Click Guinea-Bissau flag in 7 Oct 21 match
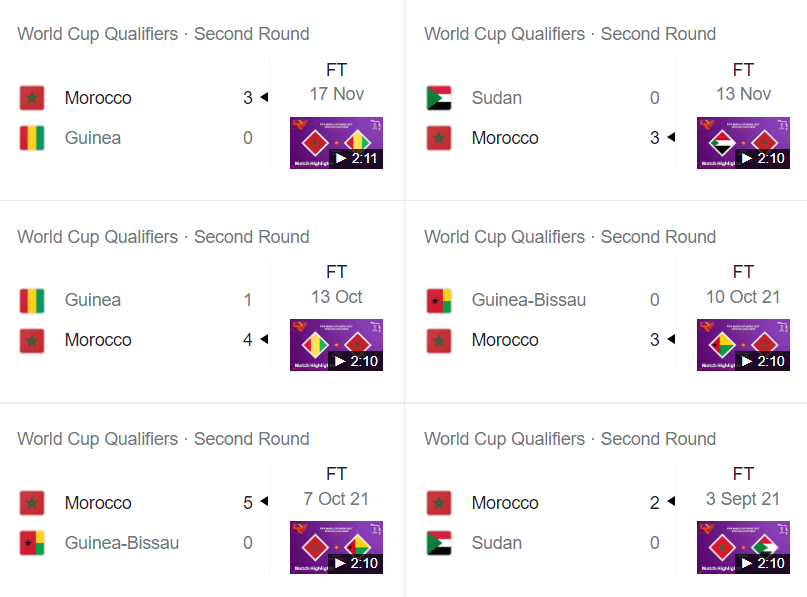 coord(32,543)
